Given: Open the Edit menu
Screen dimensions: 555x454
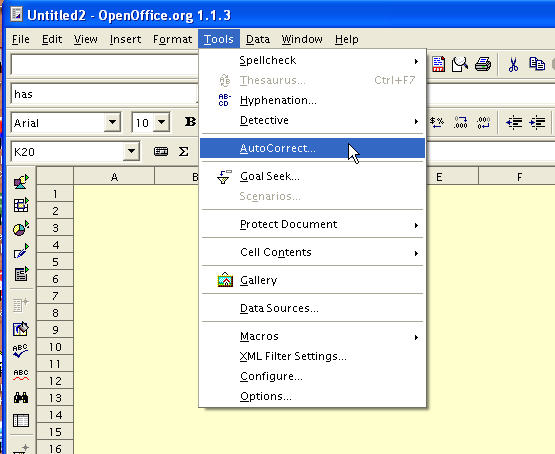Looking at the screenshot, I should tap(52, 39).
